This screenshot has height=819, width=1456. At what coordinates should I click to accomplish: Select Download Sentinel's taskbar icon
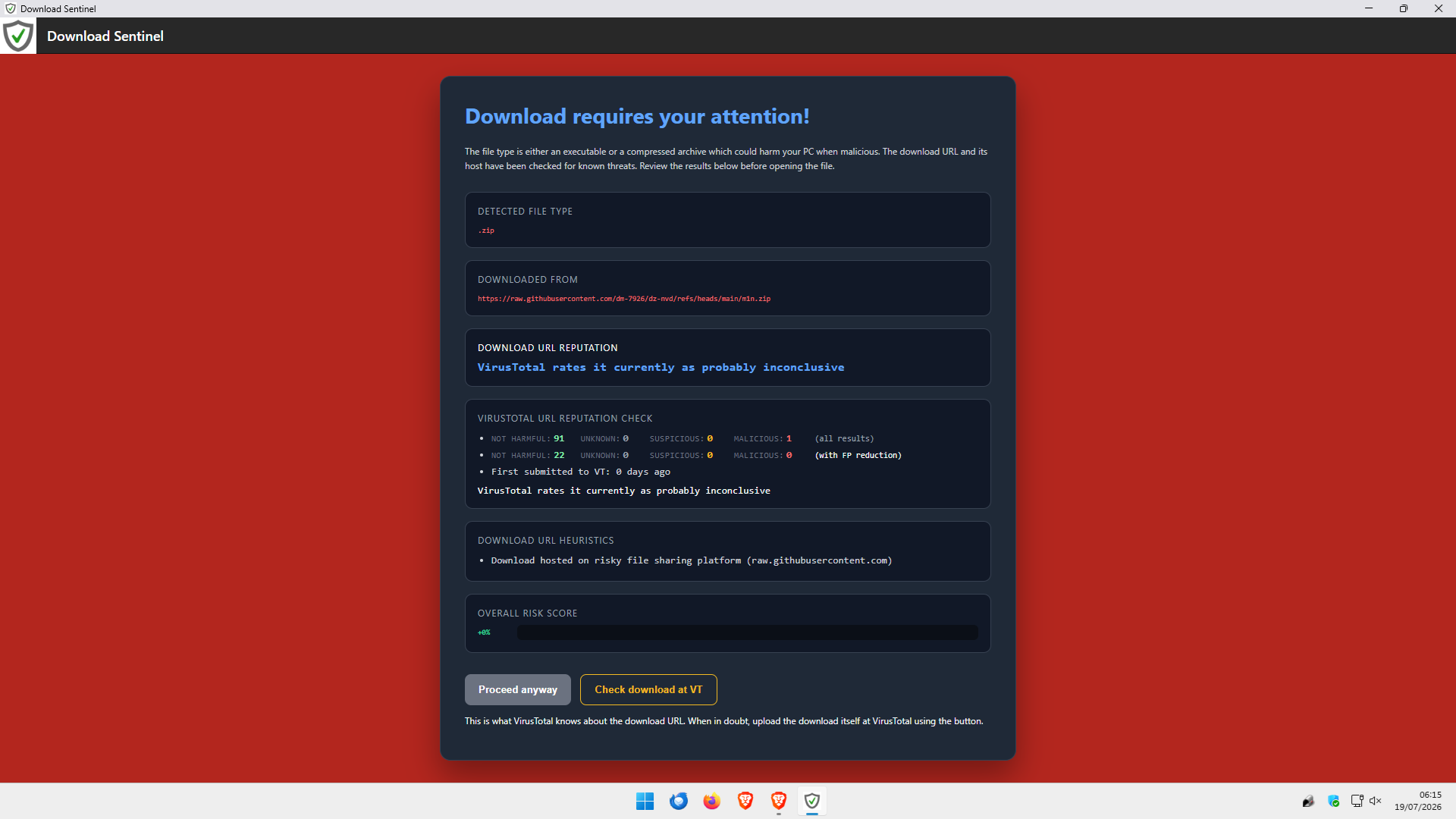(x=812, y=801)
